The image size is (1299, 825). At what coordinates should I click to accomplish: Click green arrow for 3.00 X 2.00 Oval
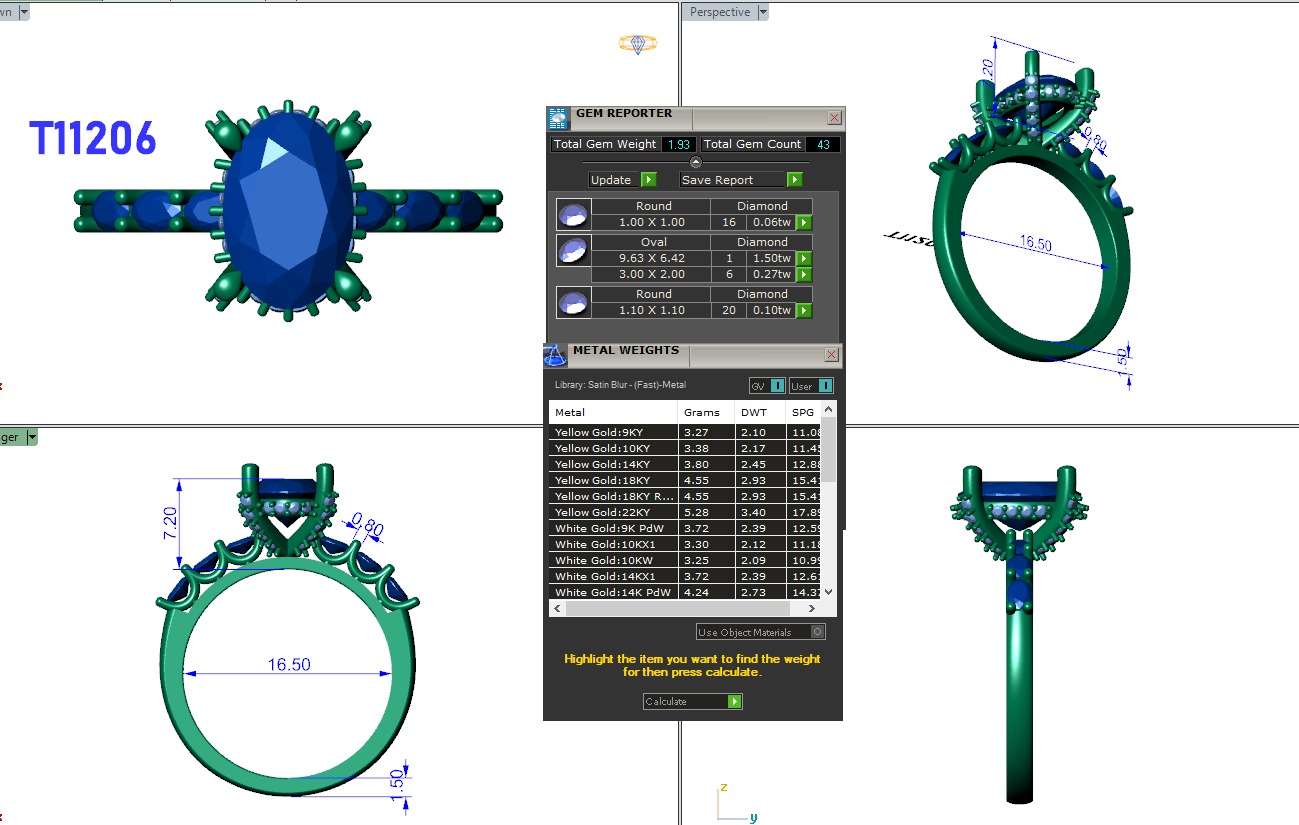pos(803,275)
